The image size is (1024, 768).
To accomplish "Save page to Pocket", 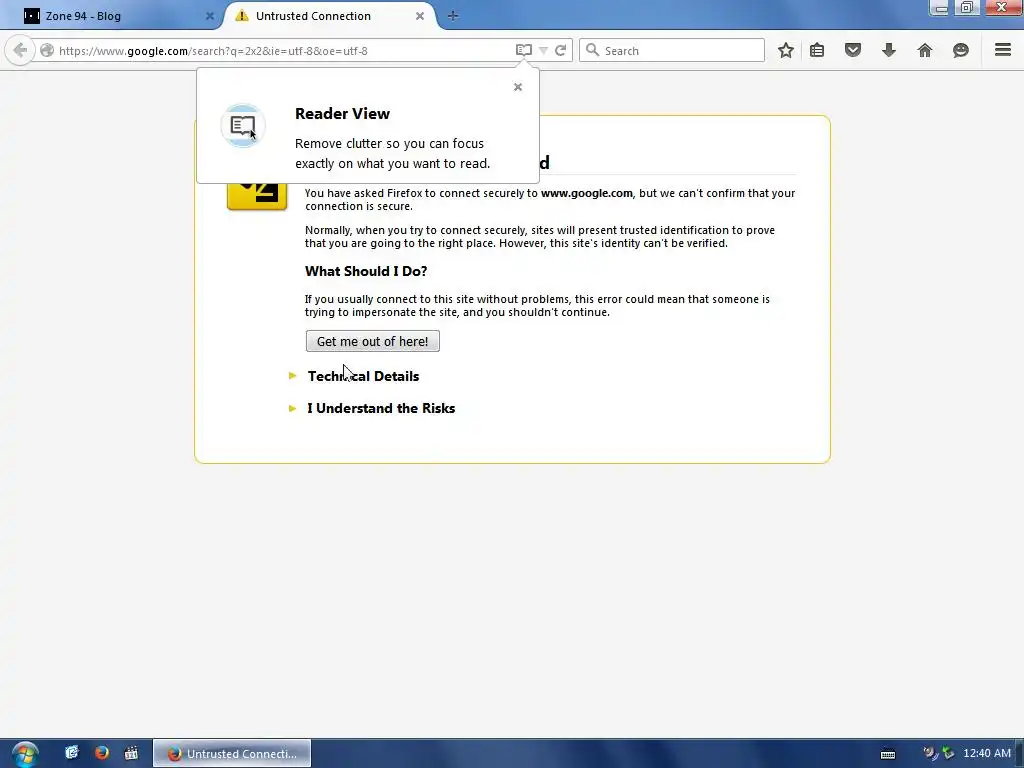I will tap(853, 50).
